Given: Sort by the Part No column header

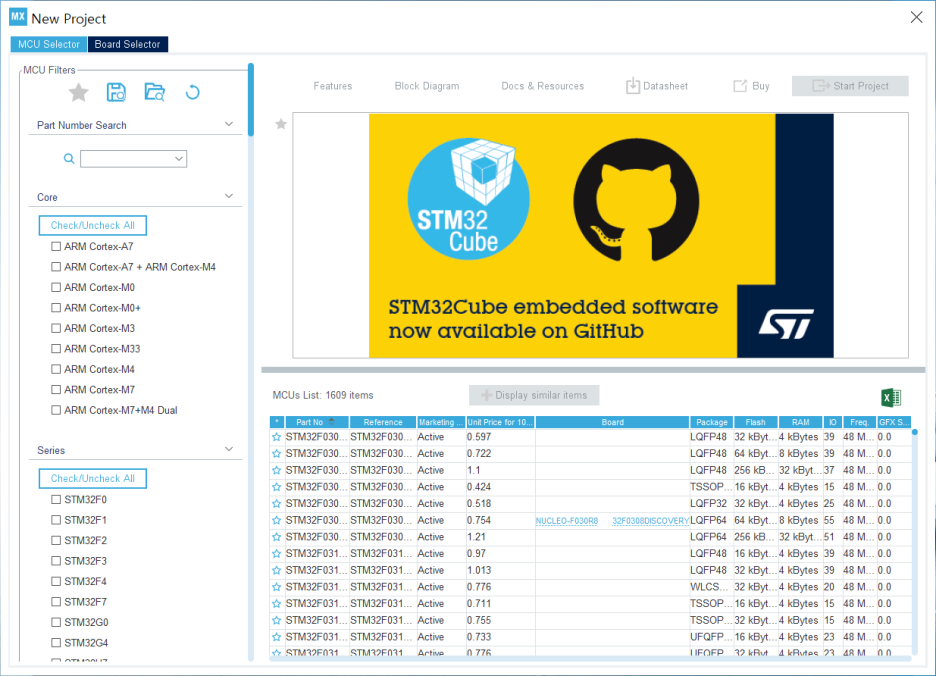Looking at the screenshot, I should [x=317, y=422].
